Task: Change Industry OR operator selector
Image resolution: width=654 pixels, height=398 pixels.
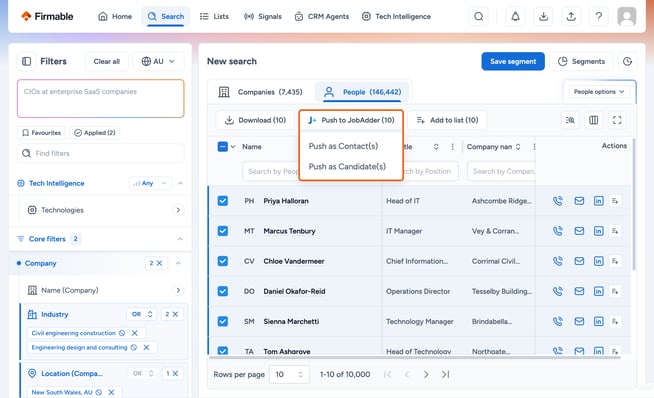Action: tap(142, 314)
